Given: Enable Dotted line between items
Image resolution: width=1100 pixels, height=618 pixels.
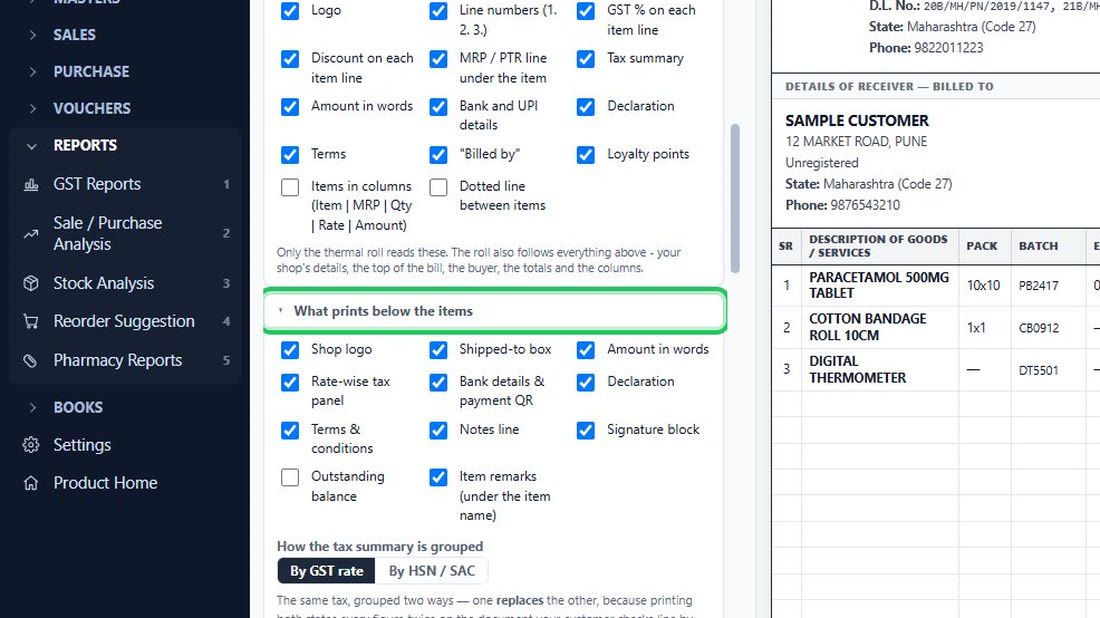Looking at the screenshot, I should pos(438,187).
